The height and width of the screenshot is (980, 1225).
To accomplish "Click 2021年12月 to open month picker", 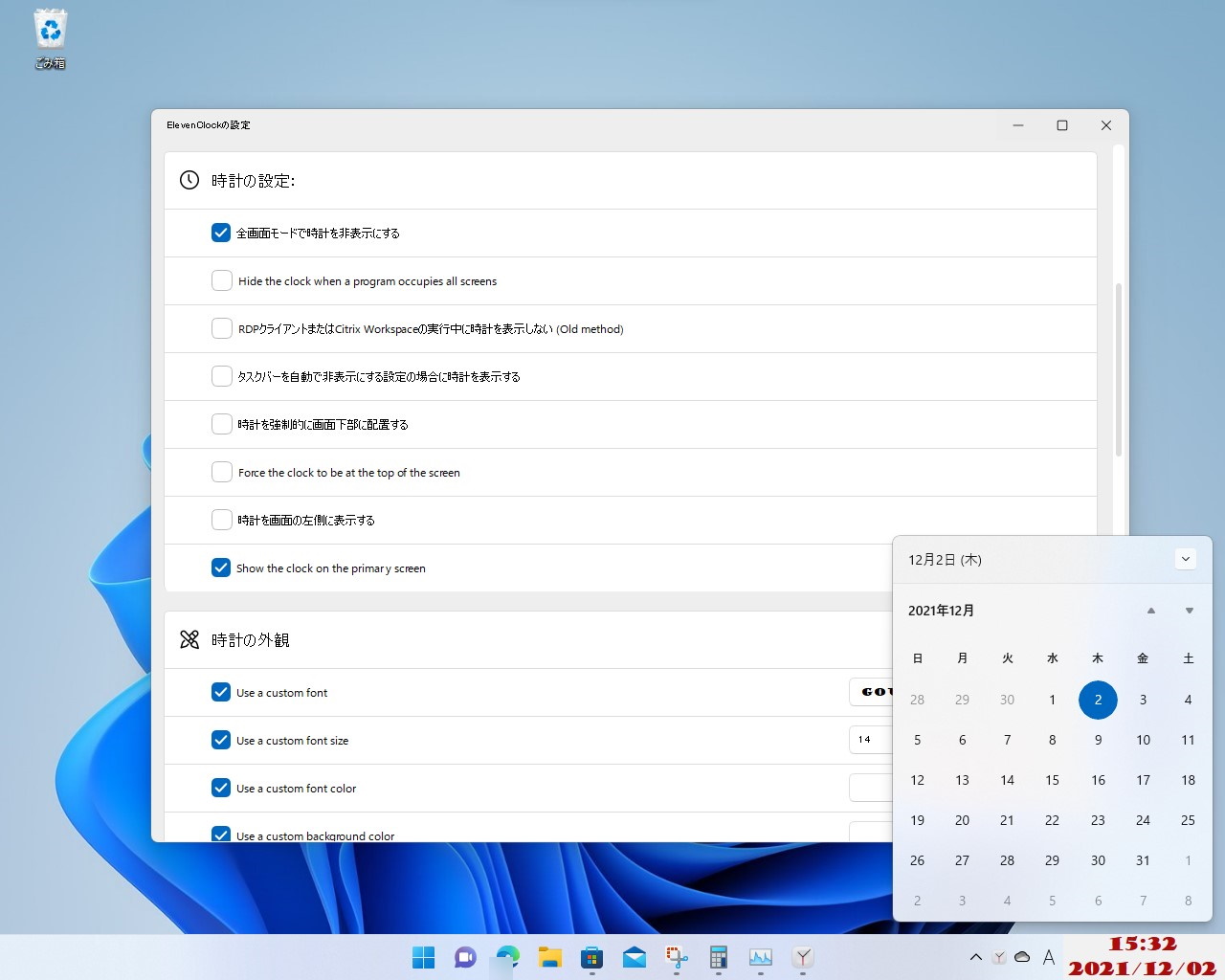I will (x=941, y=610).
